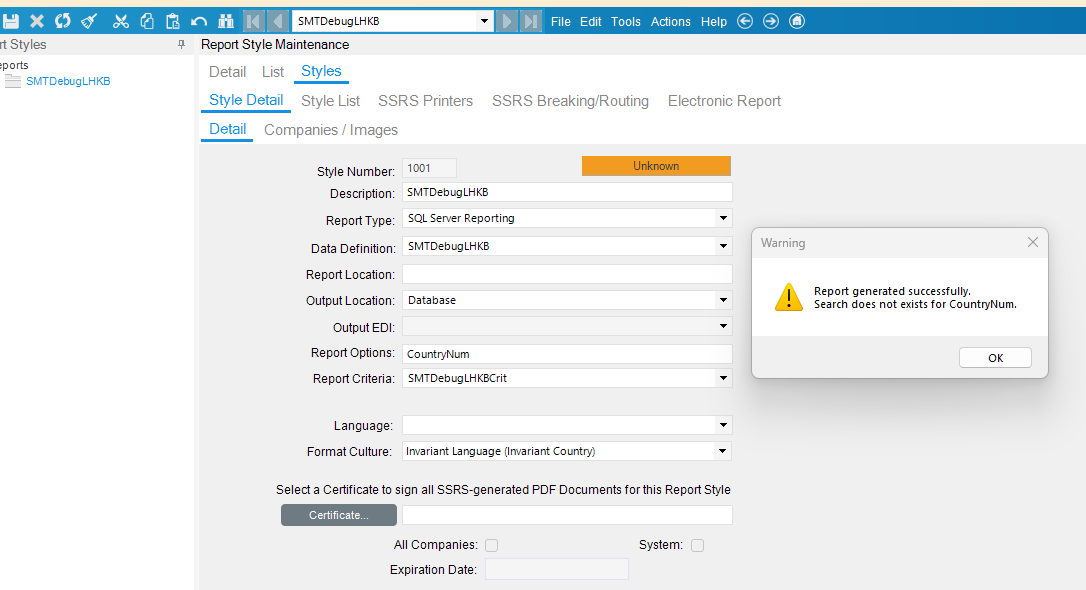The width and height of the screenshot is (1086, 590).
Task: Click the Refresh arrows icon
Action: click(x=63, y=21)
